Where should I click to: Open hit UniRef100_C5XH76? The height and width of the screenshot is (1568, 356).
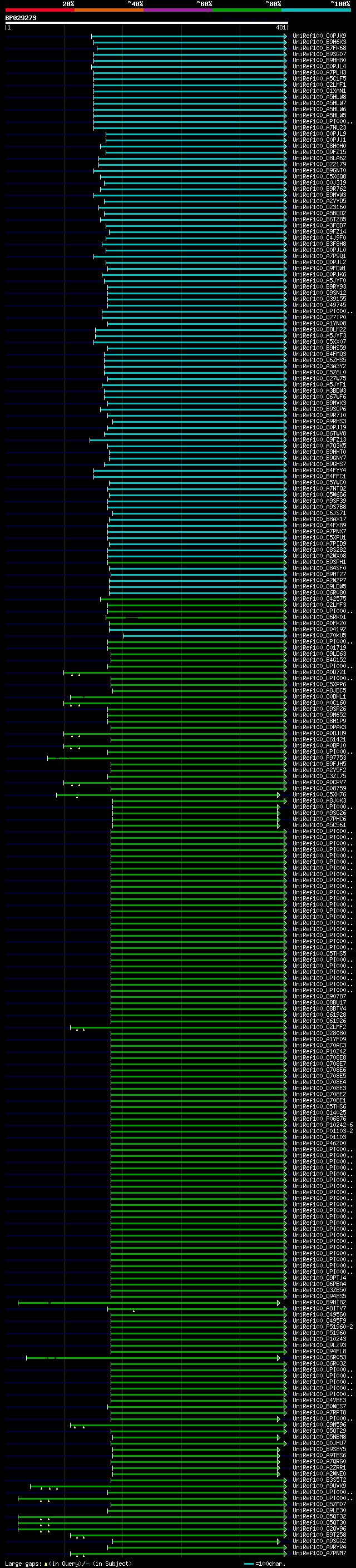click(319, 795)
